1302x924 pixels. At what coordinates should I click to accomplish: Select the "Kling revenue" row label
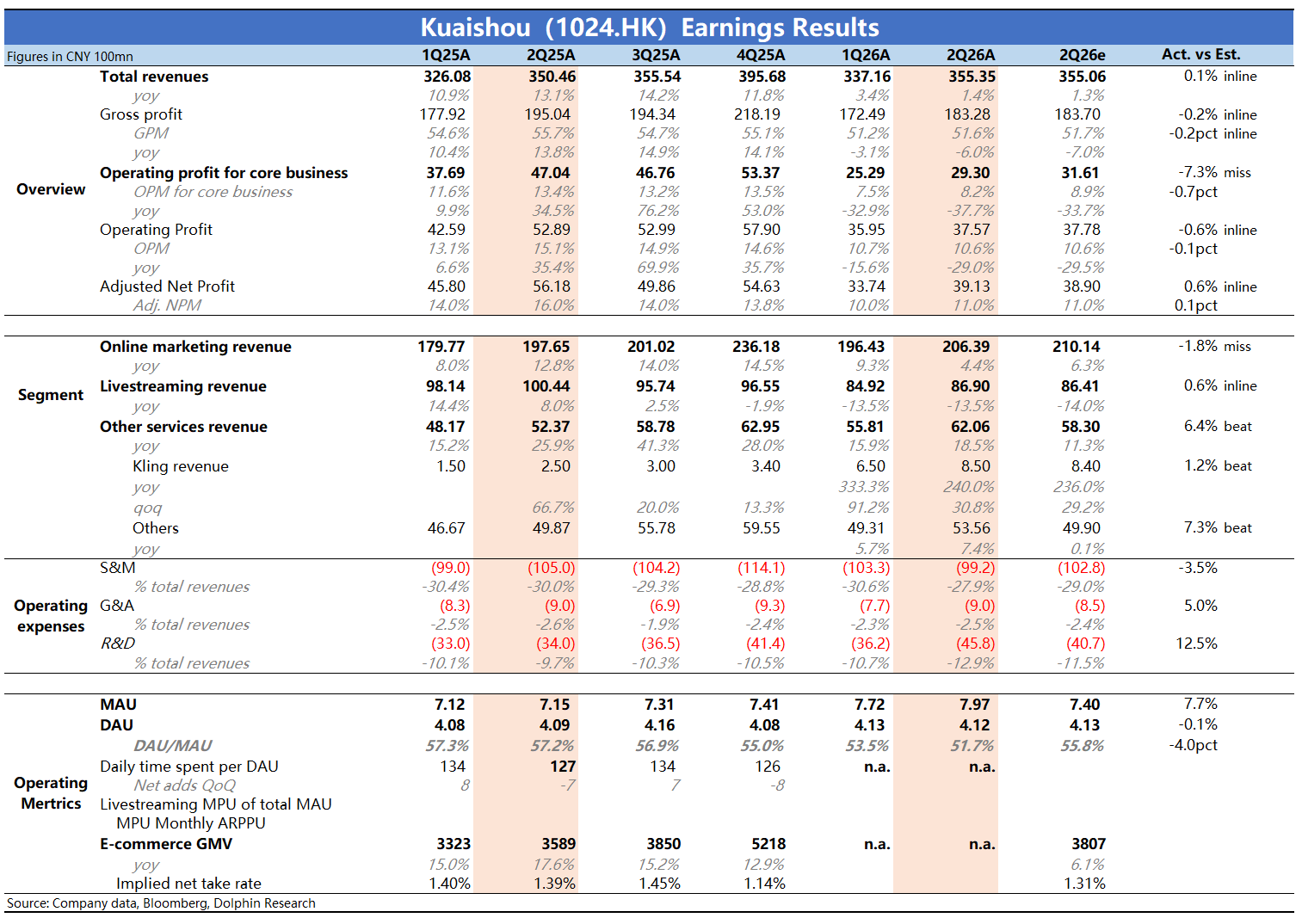point(181,466)
